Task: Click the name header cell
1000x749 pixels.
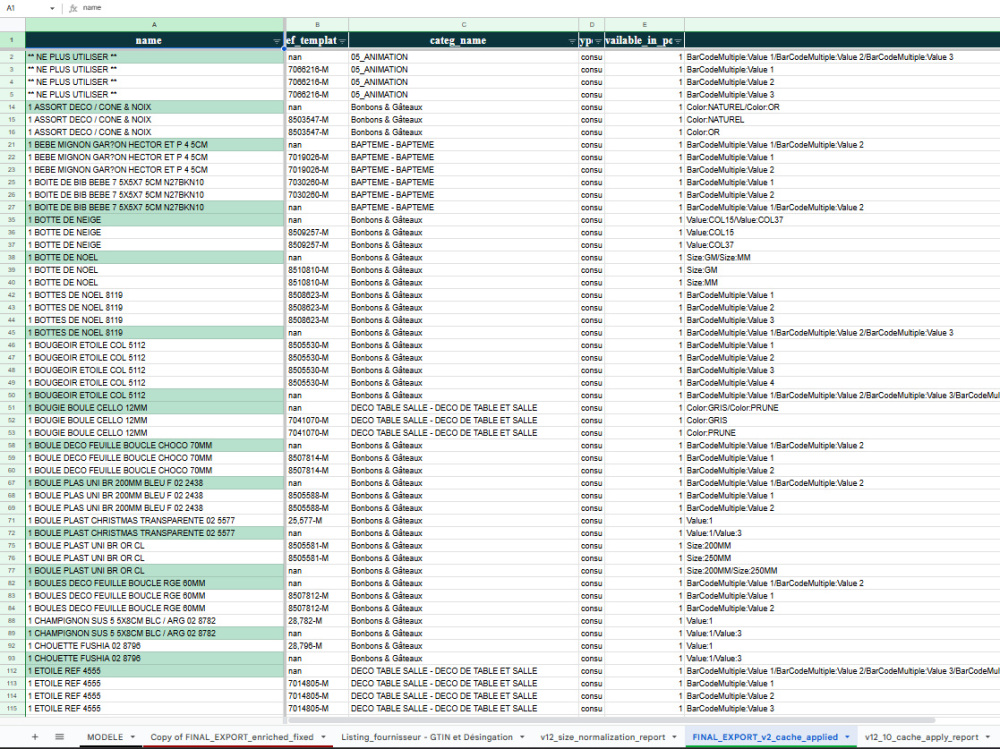Action: [154, 40]
